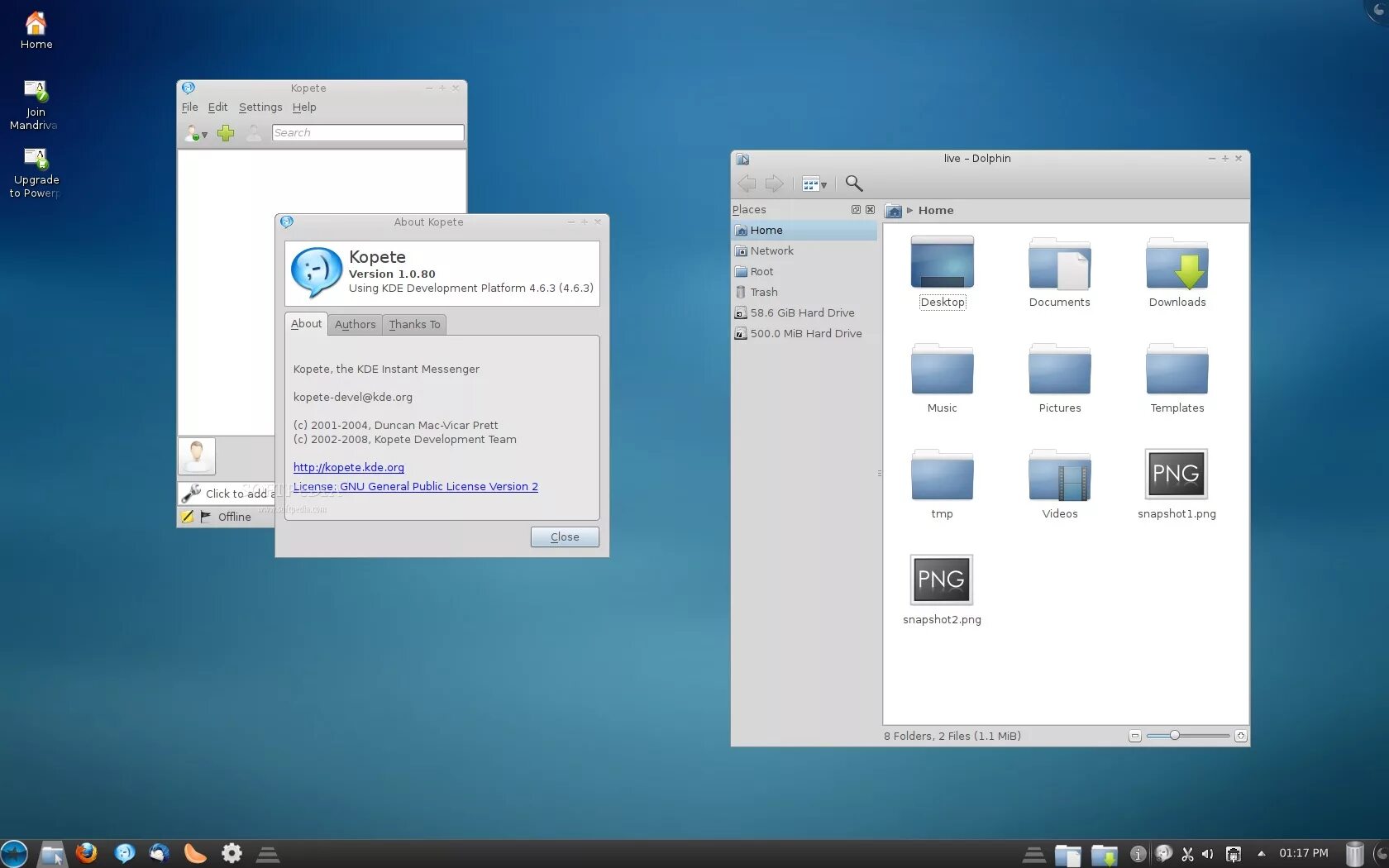Click the clock showing 01:17 PM
The height and width of the screenshot is (868, 1389).
[x=1304, y=853]
